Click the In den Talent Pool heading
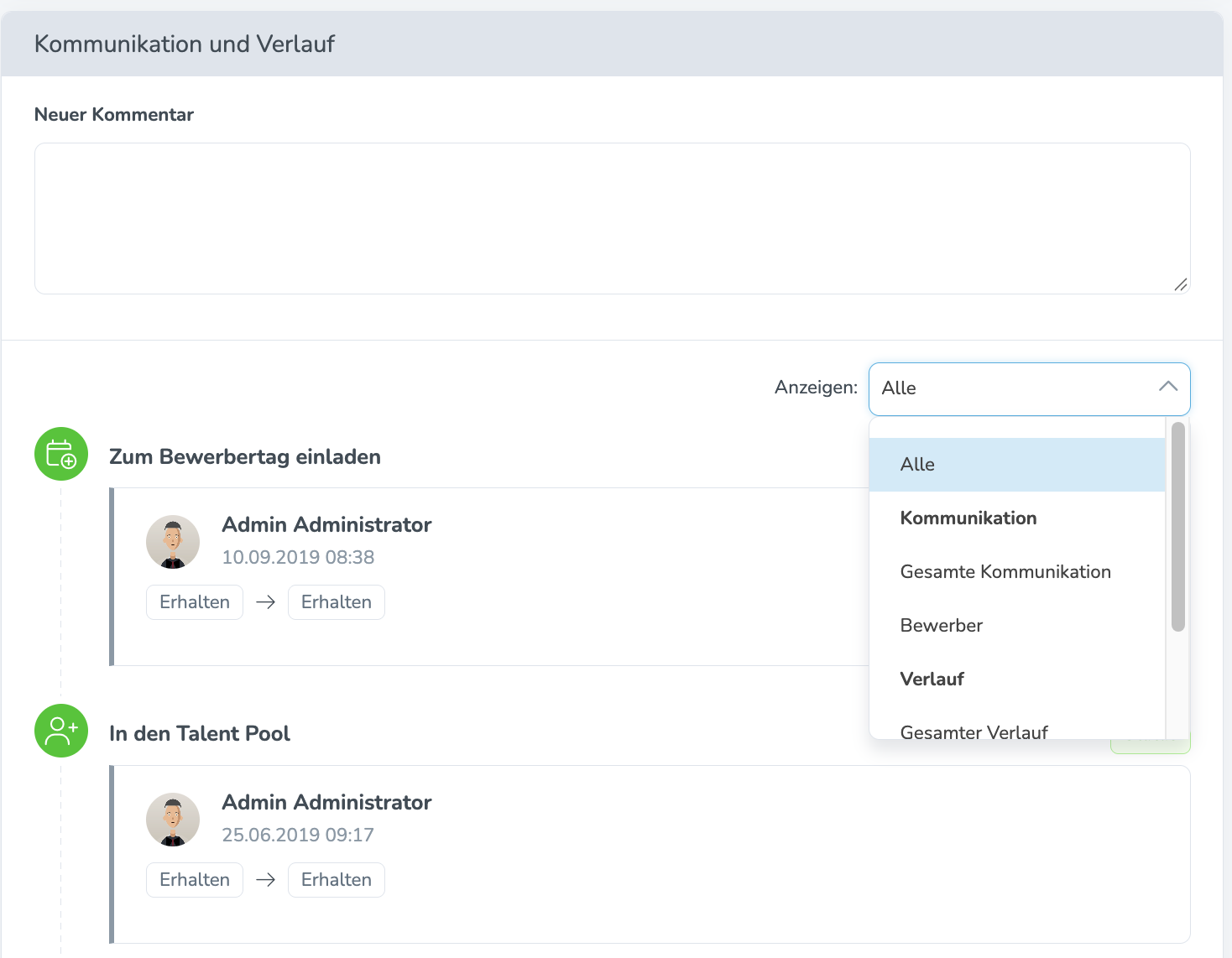Viewport: 1232px width, 958px height. point(200,734)
